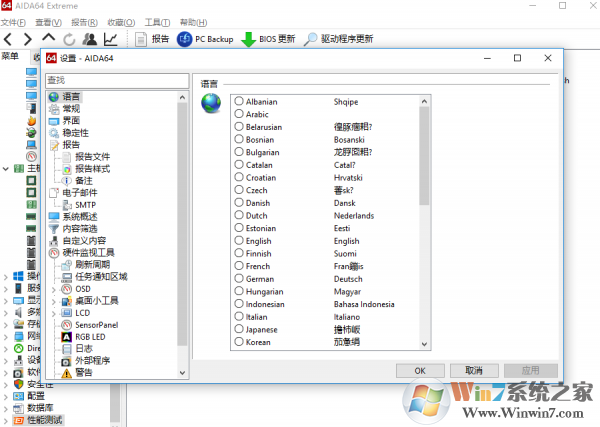600x427 pixels.
Task: Choose Japanese language radio button
Action: 239,329
